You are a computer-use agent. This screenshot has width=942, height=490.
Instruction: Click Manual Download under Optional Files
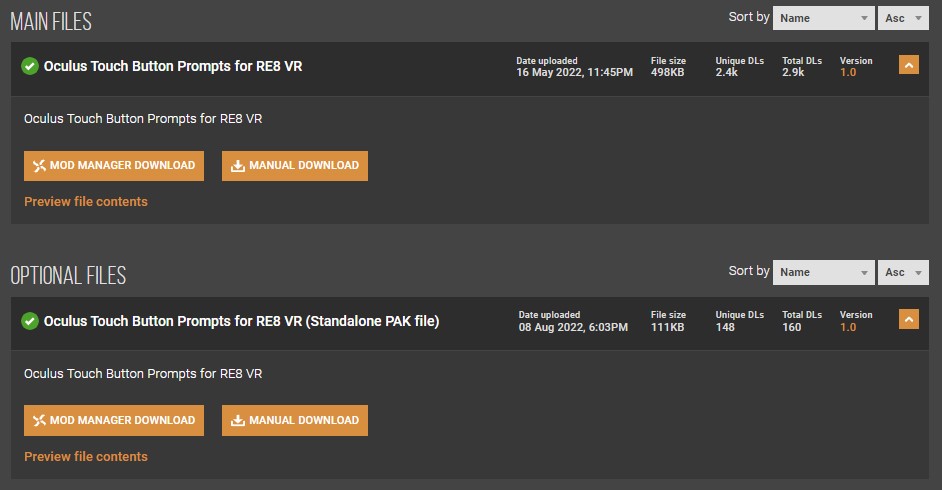tap(295, 421)
